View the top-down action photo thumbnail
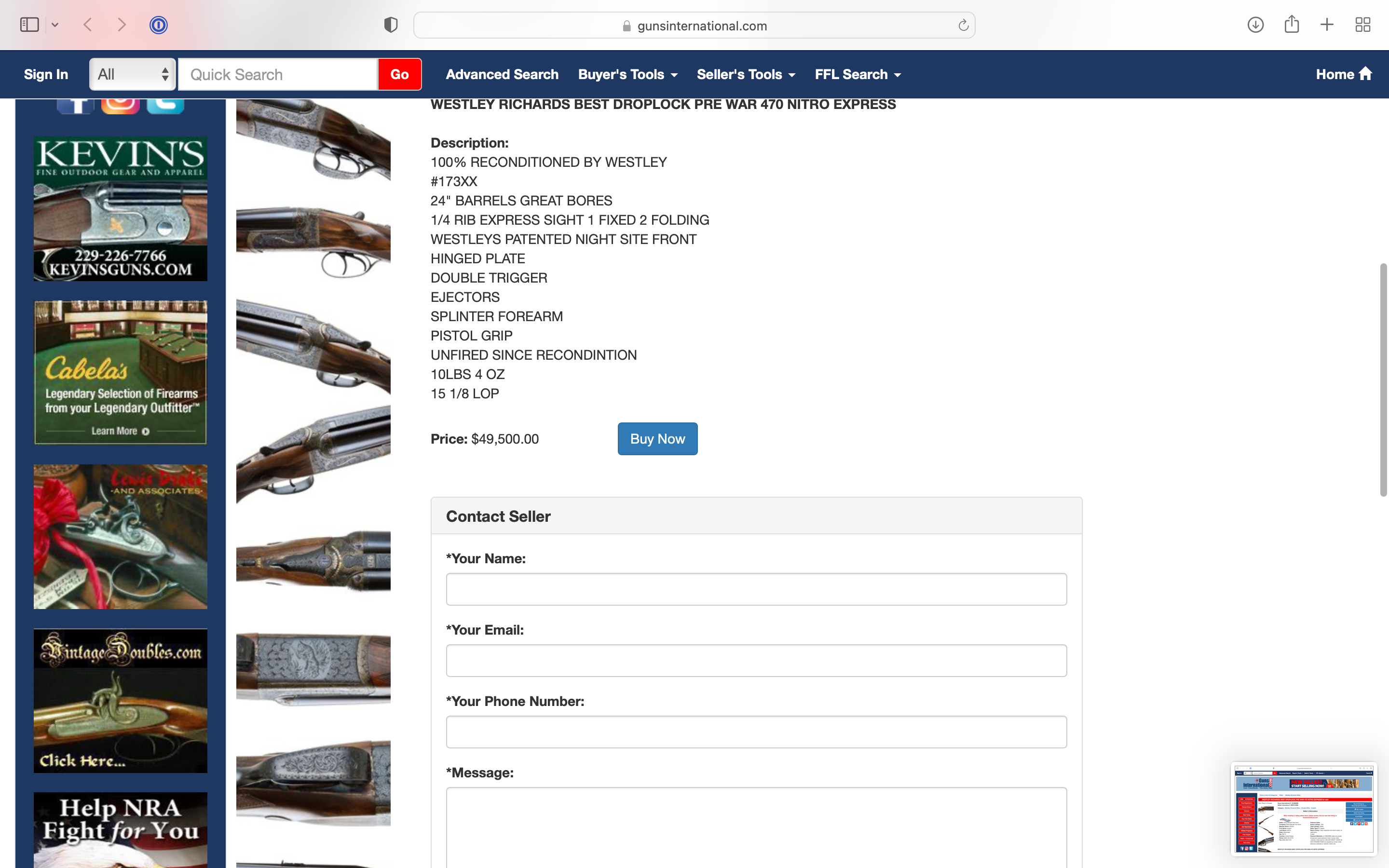Viewport: 1389px width, 868px height. (313, 561)
